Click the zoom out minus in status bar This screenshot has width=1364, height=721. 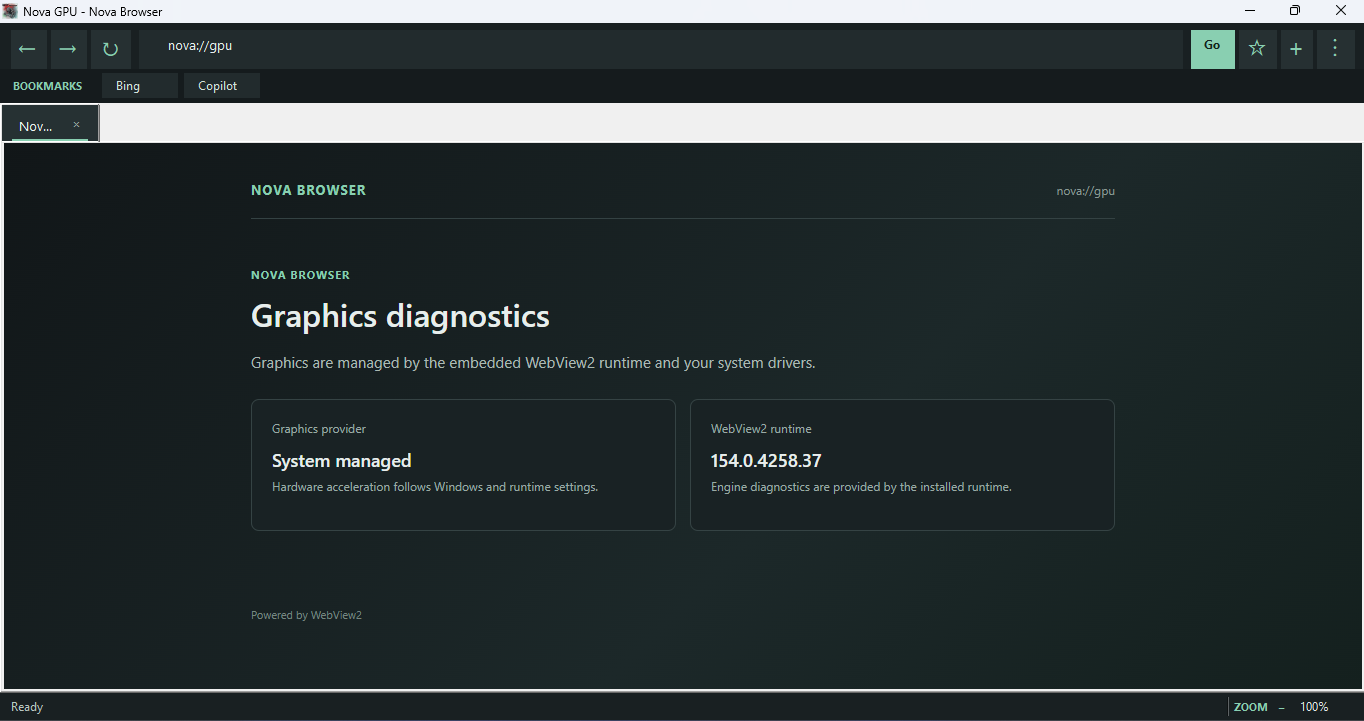1281,707
